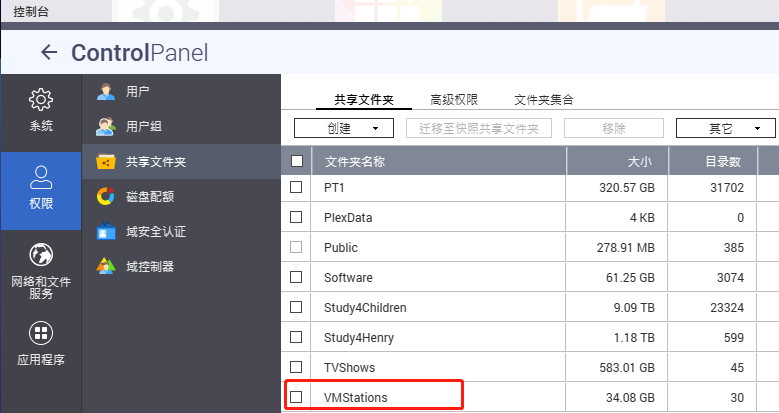Switch to the 文件夹集合 tab
The image size is (779, 413).
click(544, 100)
